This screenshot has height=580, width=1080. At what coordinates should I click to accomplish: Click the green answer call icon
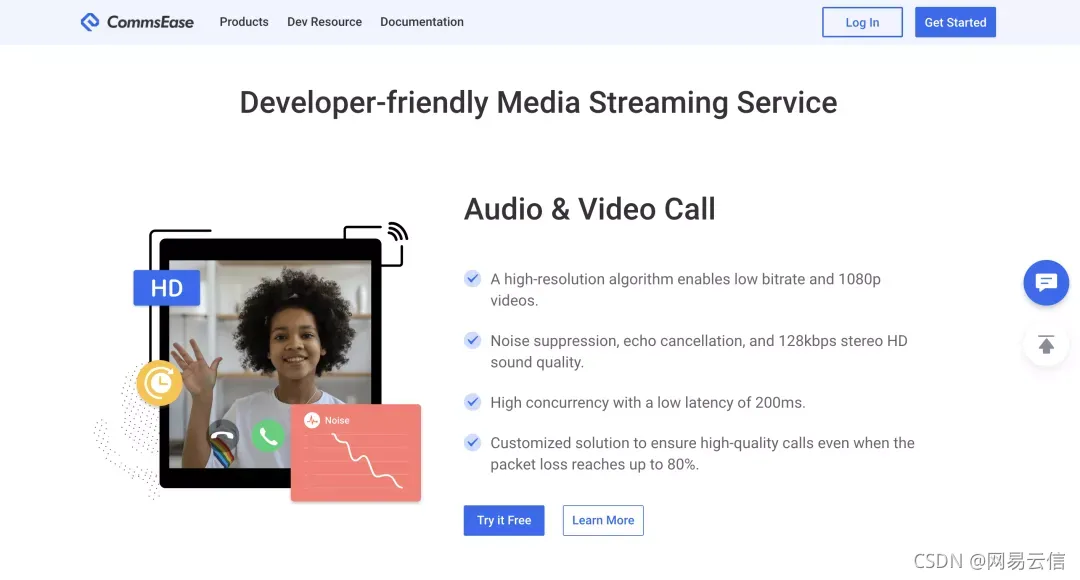[268, 435]
